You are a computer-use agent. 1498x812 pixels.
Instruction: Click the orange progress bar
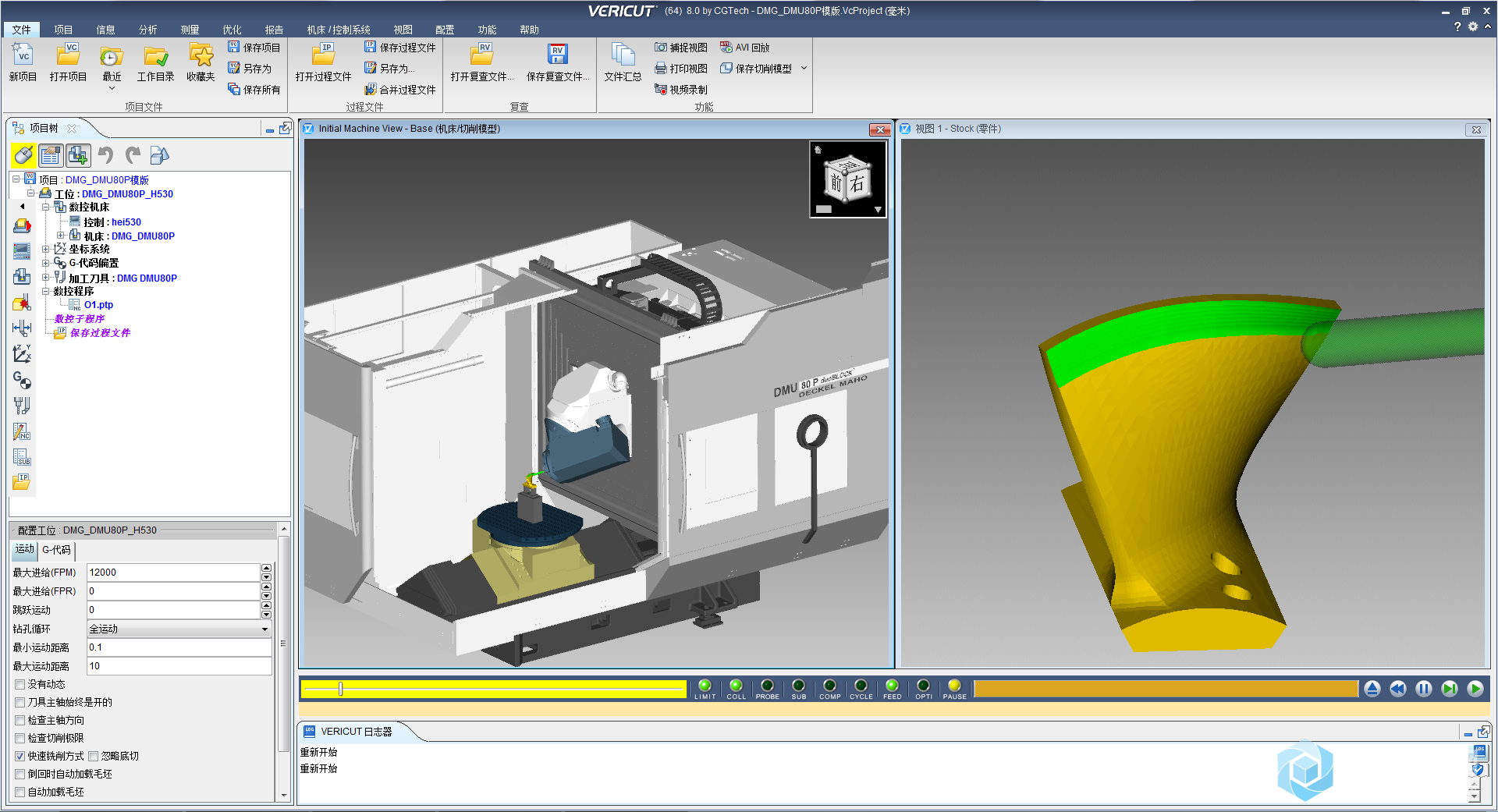coord(1166,689)
